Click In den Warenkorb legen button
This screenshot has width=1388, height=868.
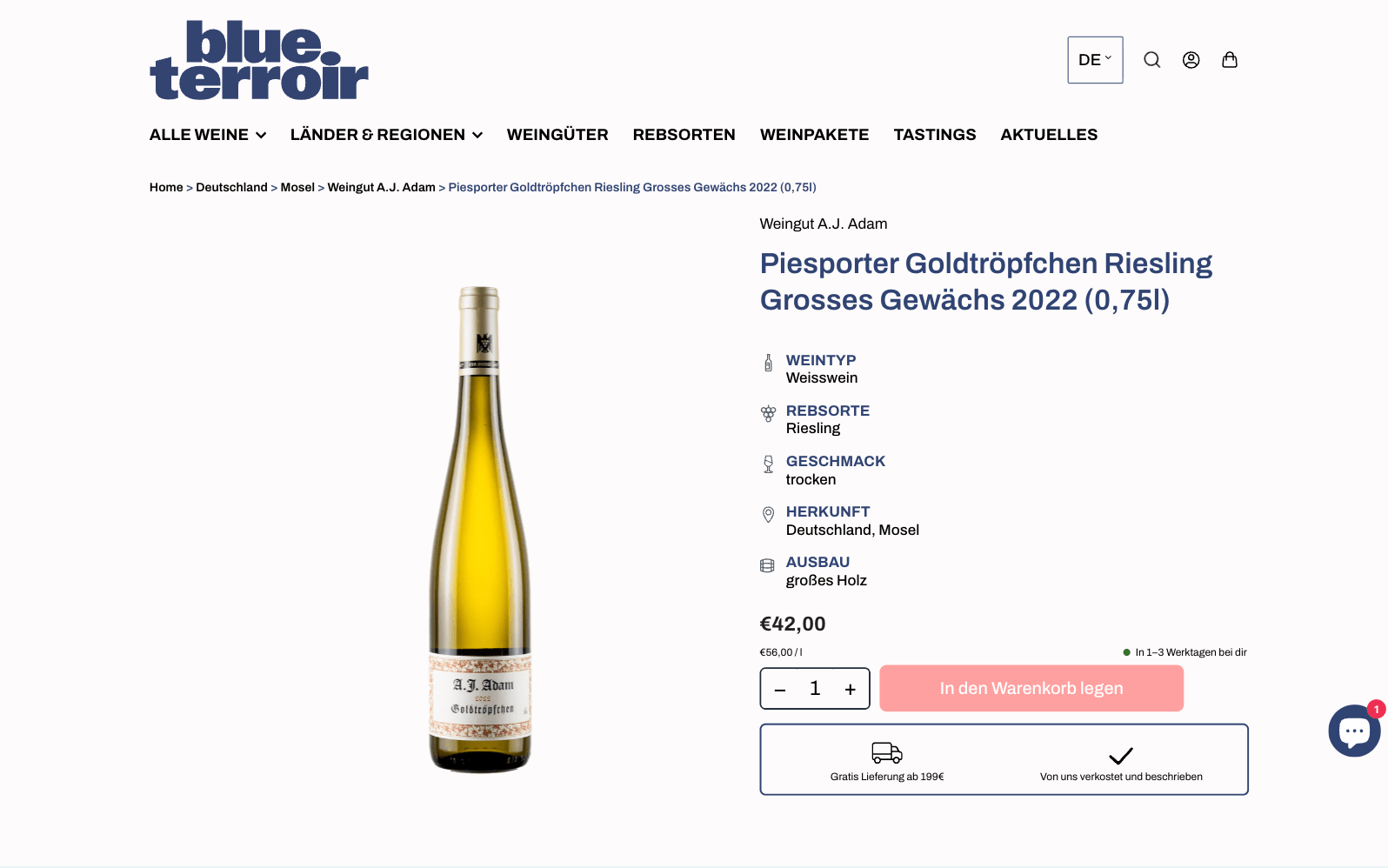[1031, 688]
